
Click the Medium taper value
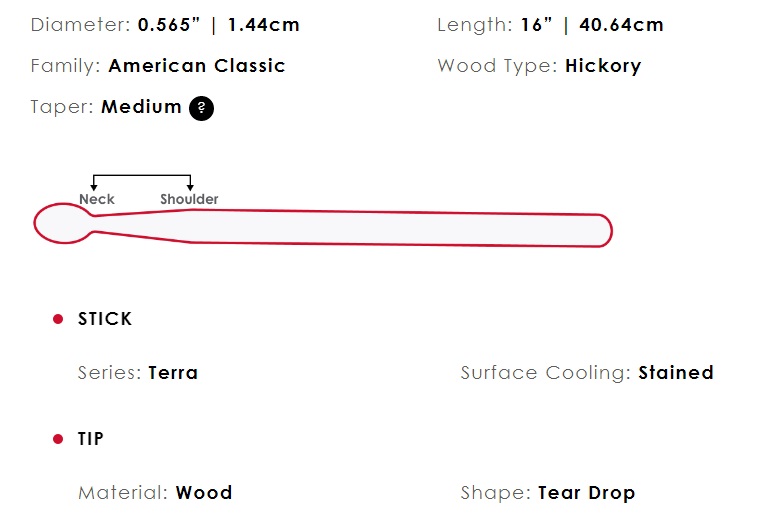click(x=141, y=107)
